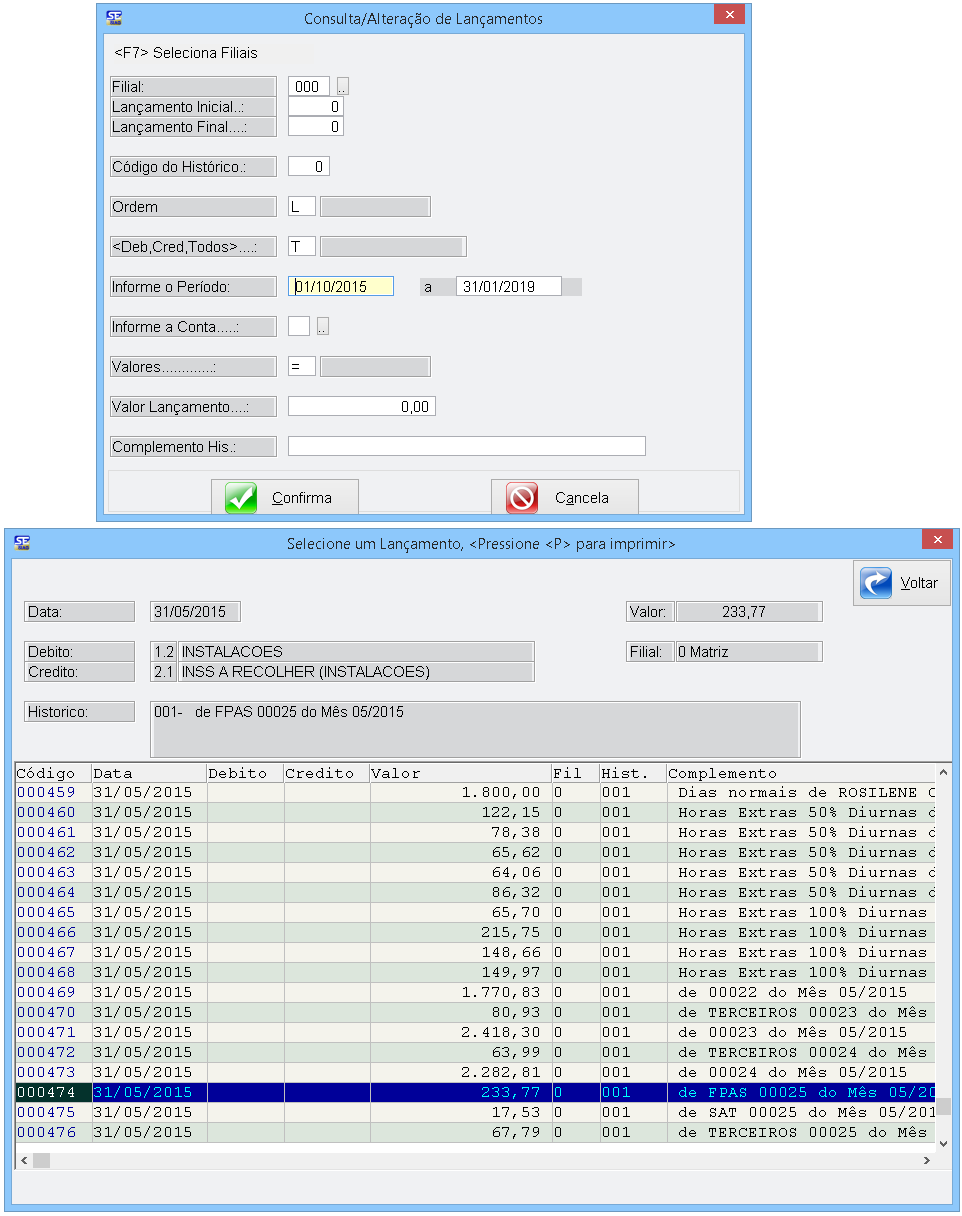Click the Código do Histórico field
The width and height of the screenshot is (962, 1216).
[308, 167]
